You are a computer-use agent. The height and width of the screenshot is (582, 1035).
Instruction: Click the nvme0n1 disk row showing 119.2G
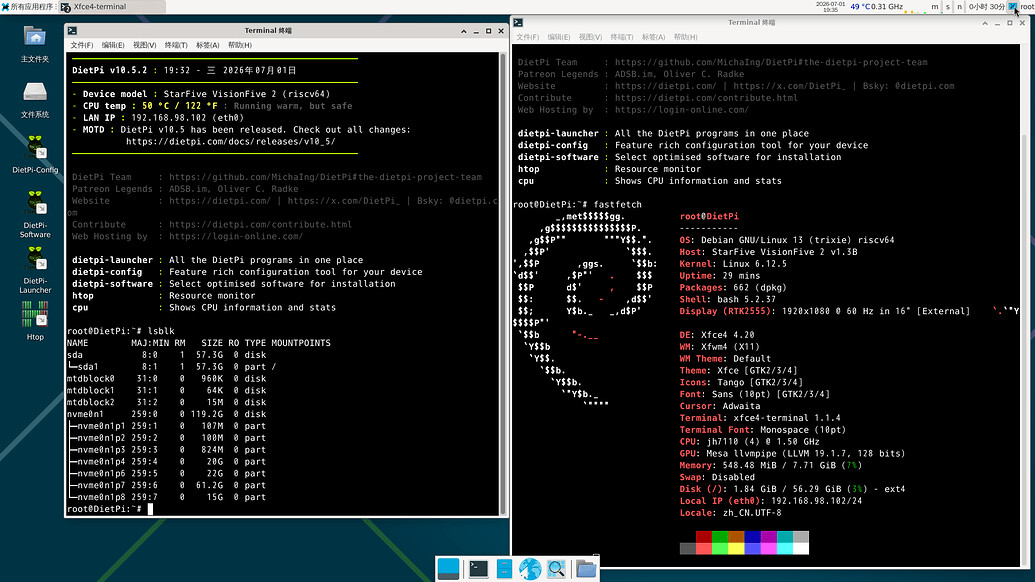pyautogui.click(x=166, y=414)
